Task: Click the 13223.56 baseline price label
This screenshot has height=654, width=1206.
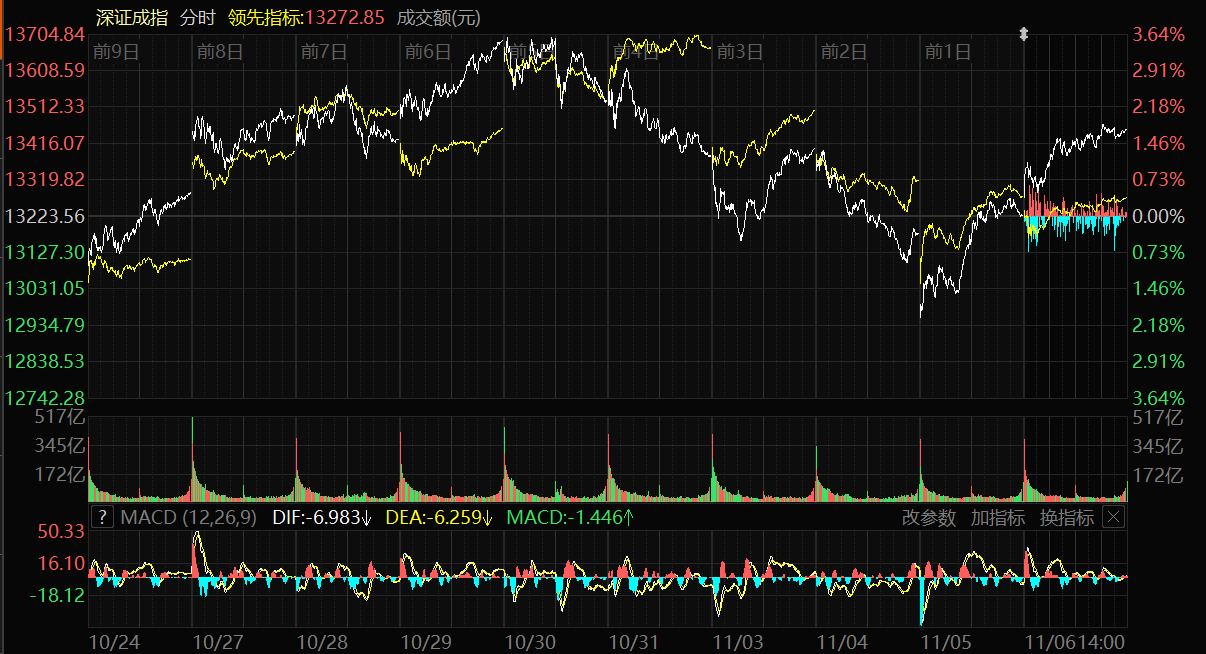Action: [45, 216]
